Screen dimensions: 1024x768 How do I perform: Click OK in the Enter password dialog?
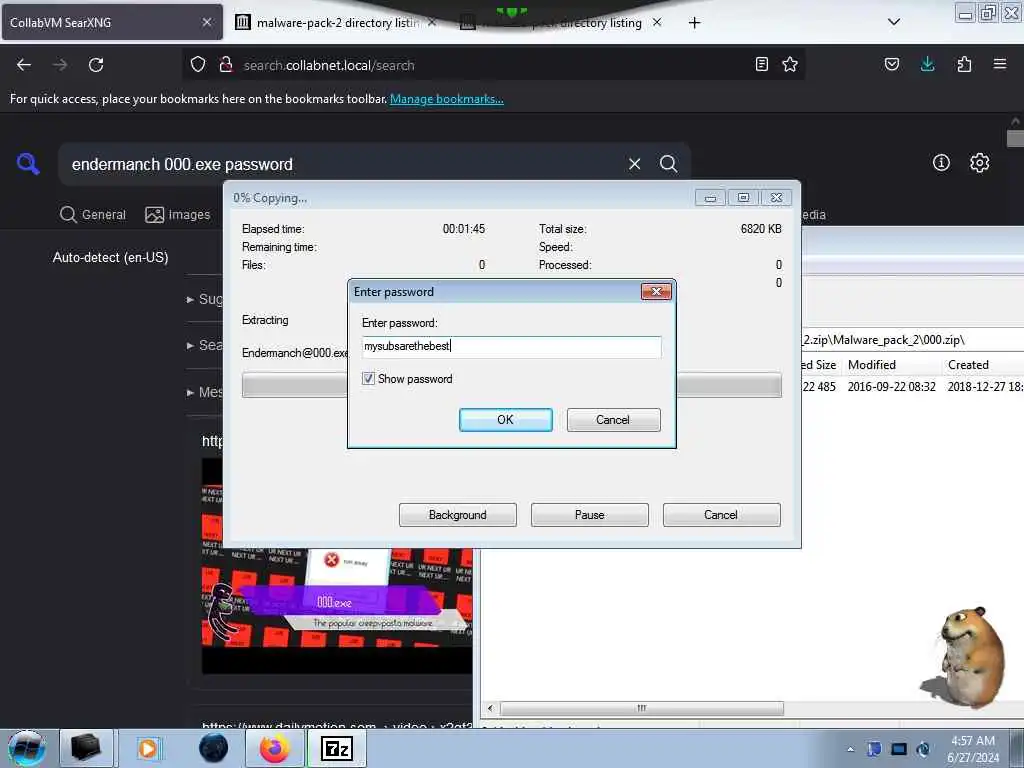click(x=505, y=420)
